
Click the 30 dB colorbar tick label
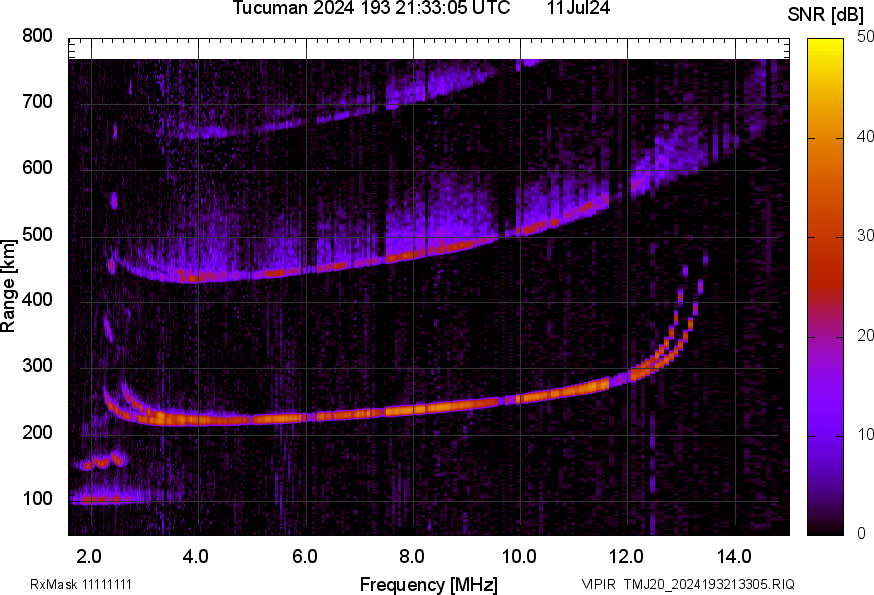865,236
